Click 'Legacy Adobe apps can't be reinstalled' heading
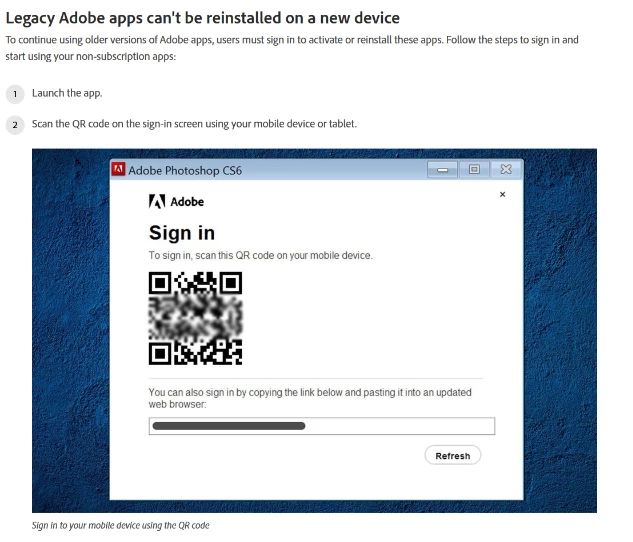This screenshot has width=633, height=542. click(x=203, y=18)
